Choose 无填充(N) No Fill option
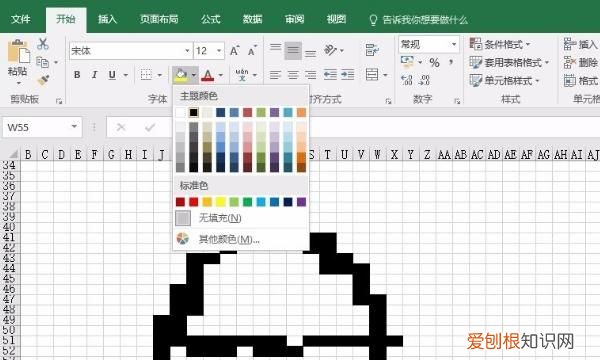Viewport: 600px width, 360px height. coord(240,218)
